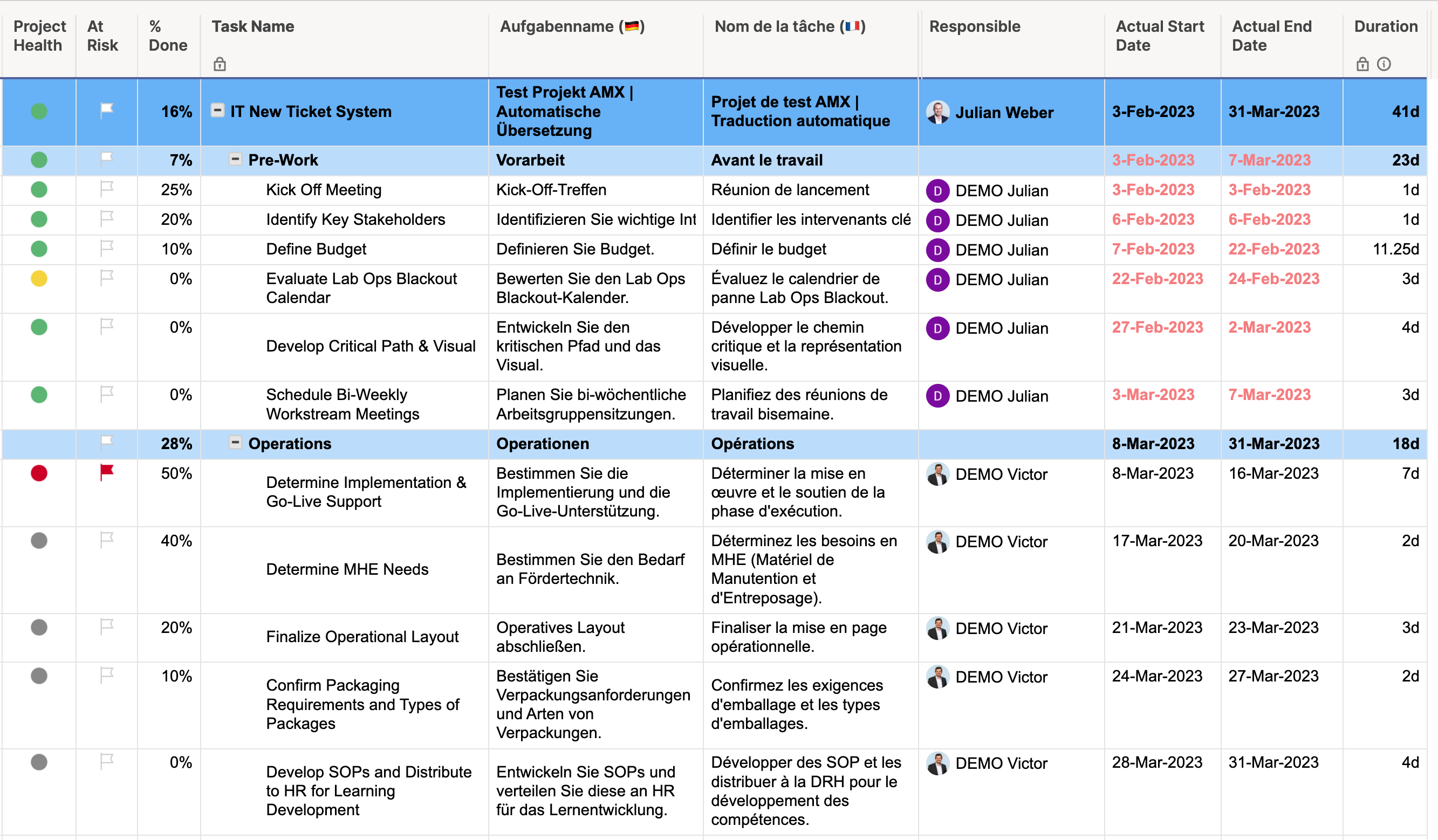Collapse the Operations section
Image resolution: width=1438 pixels, height=840 pixels.
click(235, 443)
